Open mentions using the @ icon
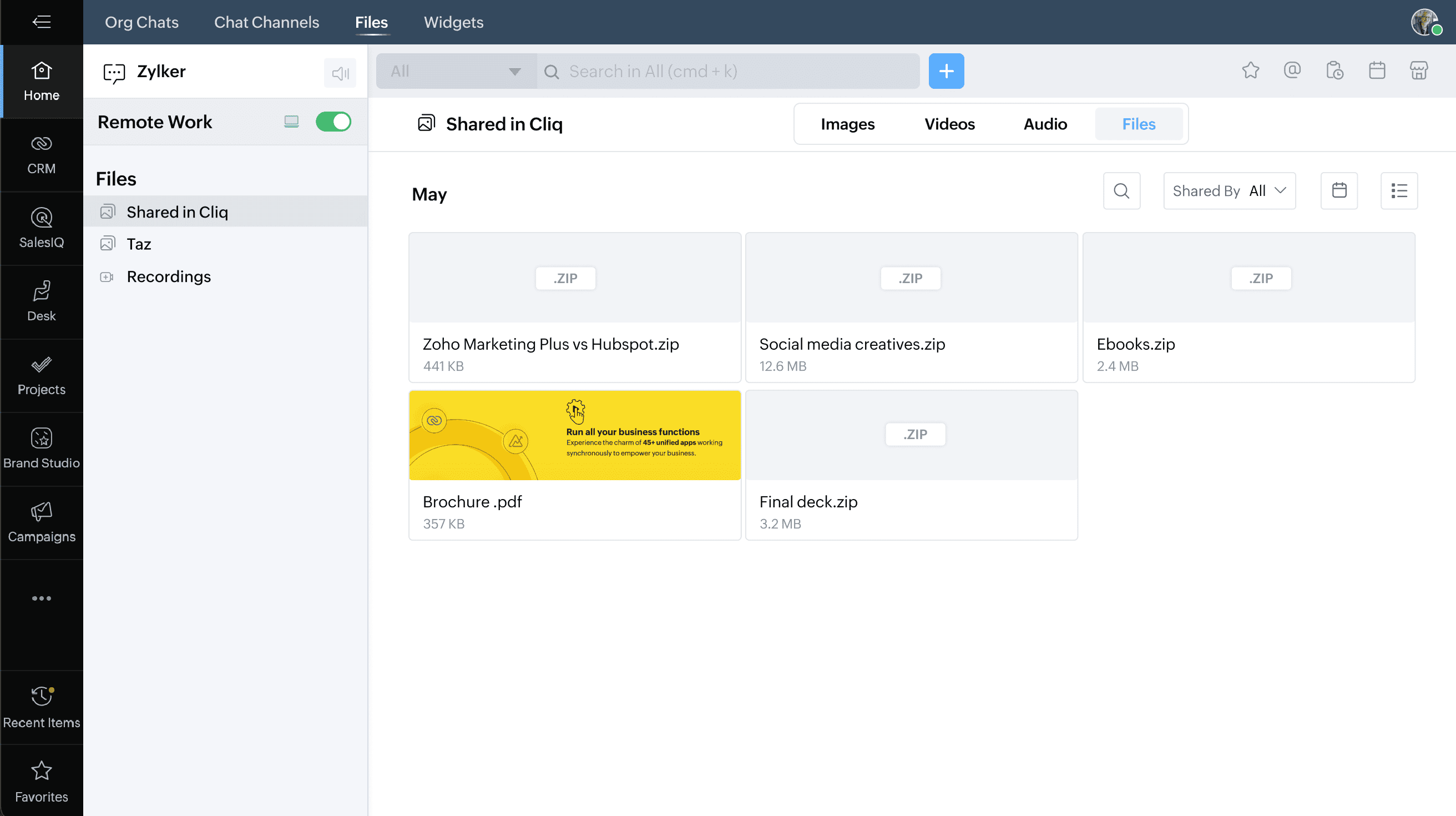The height and width of the screenshot is (816, 1456). click(1292, 70)
